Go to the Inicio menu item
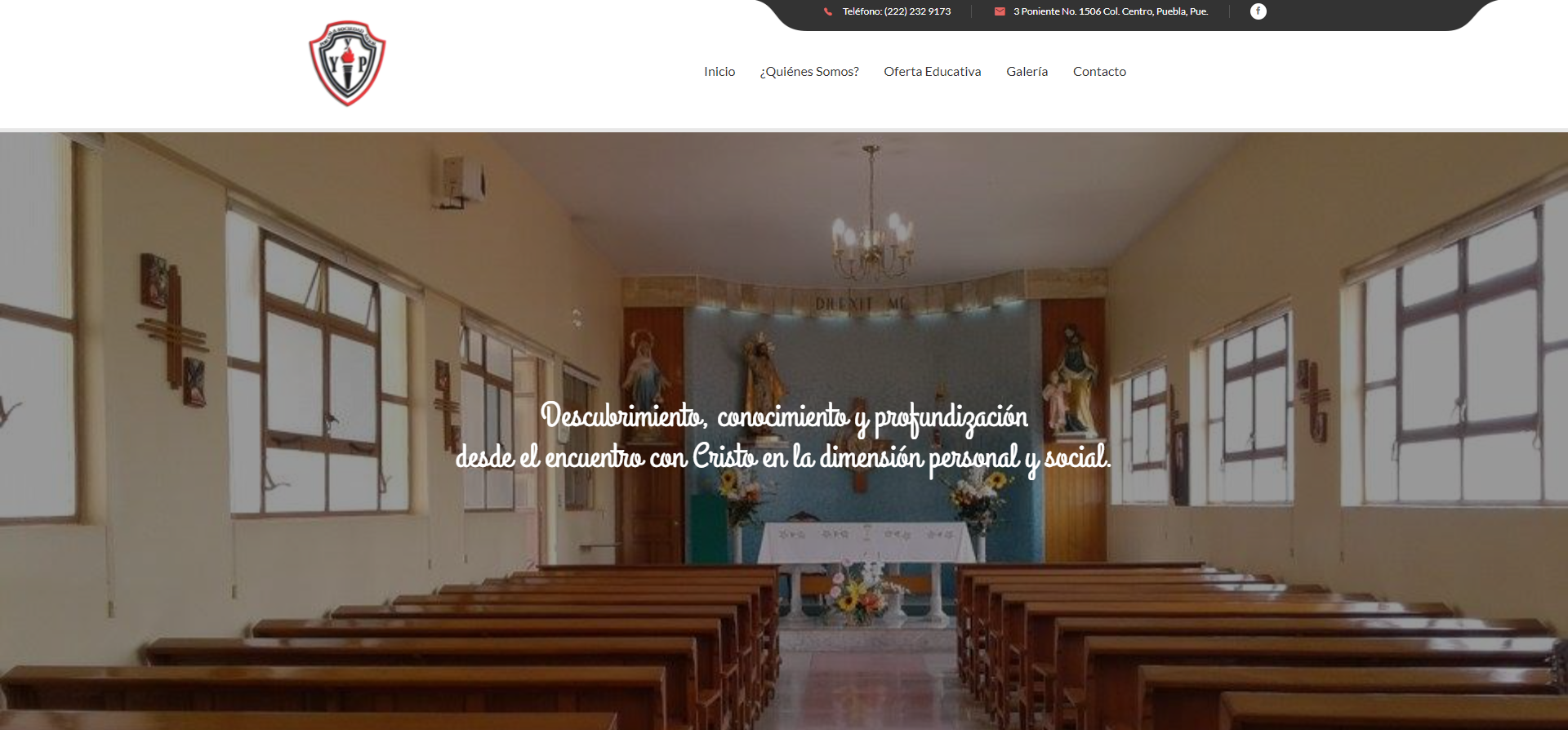 [x=719, y=72]
